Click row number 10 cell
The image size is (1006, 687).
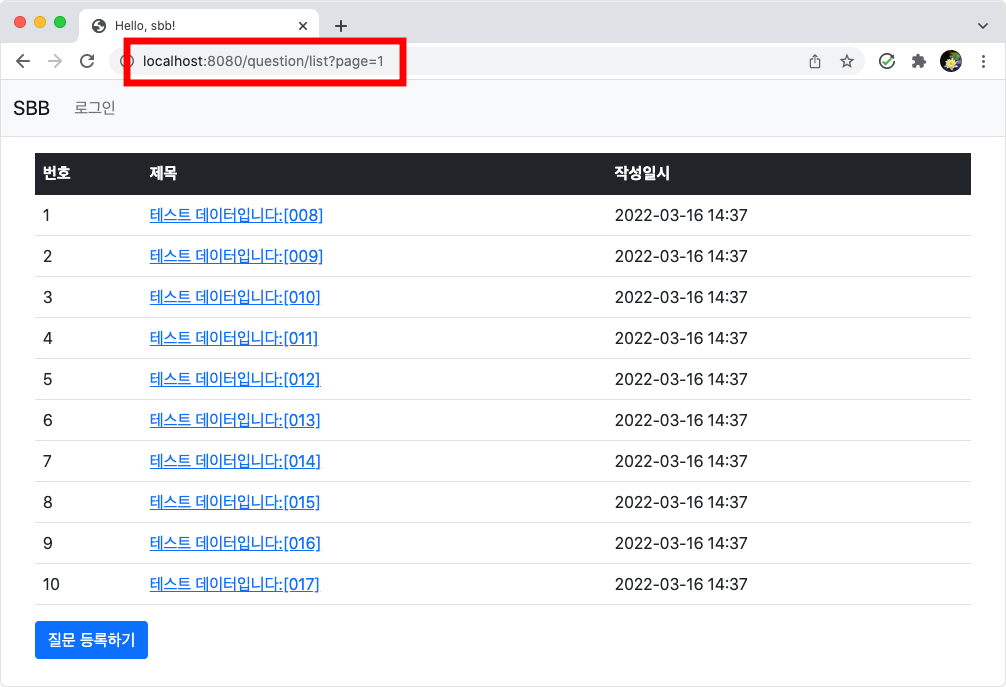tap(51, 584)
